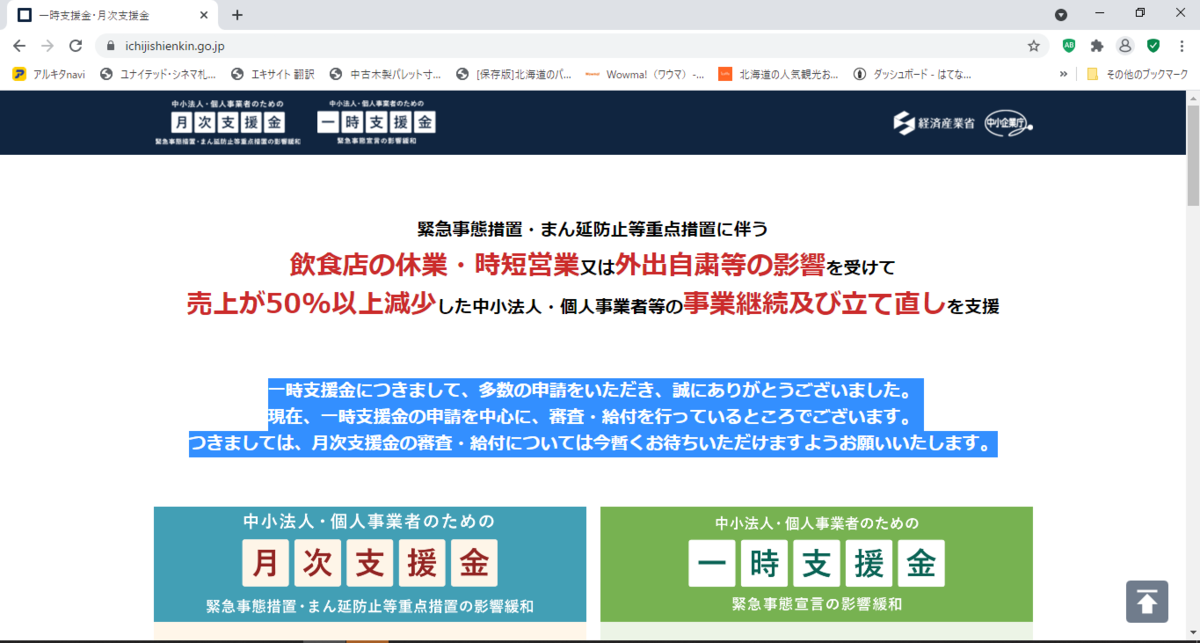This screenshot has height=643, width=1200.
Task: Click the back-to-top arrow button
Action: (1147, 602)
